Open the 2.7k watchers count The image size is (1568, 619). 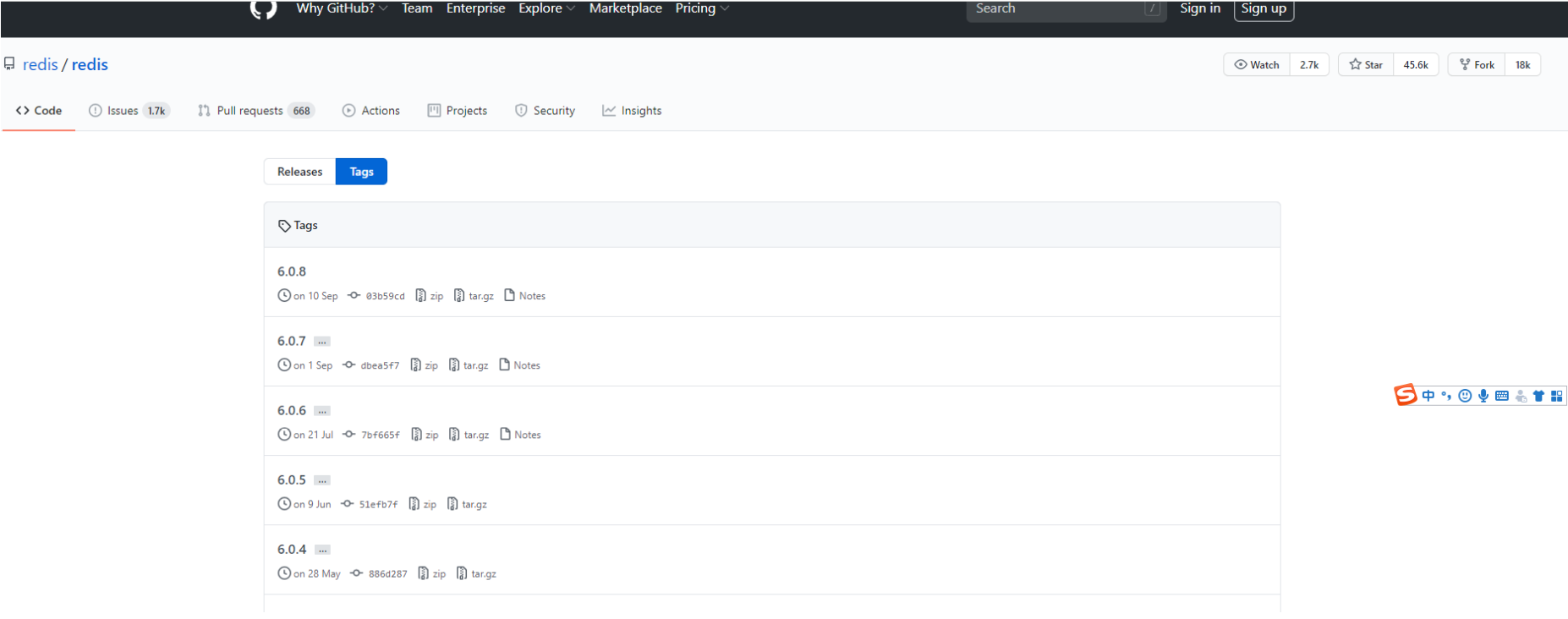tap(1309, 64)
